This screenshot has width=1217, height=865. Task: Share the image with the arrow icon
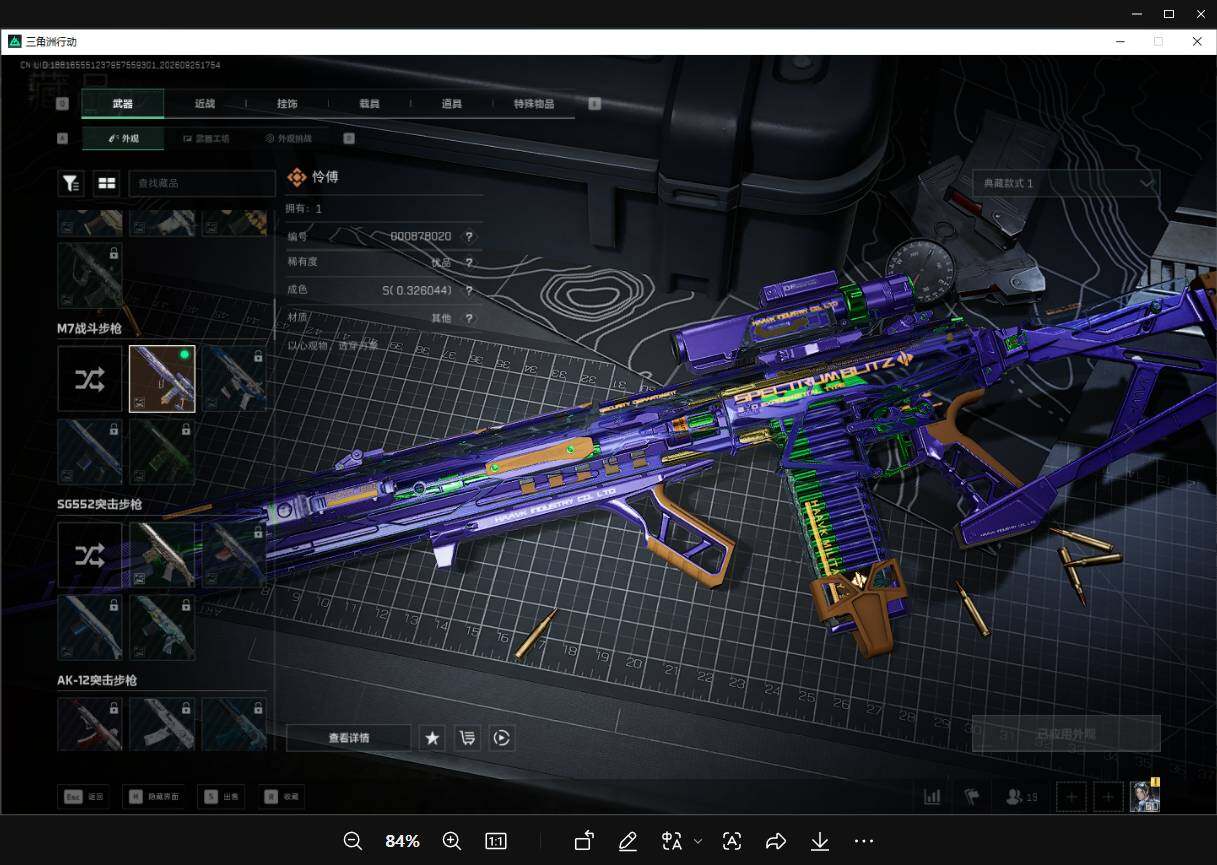pos(776,841)
